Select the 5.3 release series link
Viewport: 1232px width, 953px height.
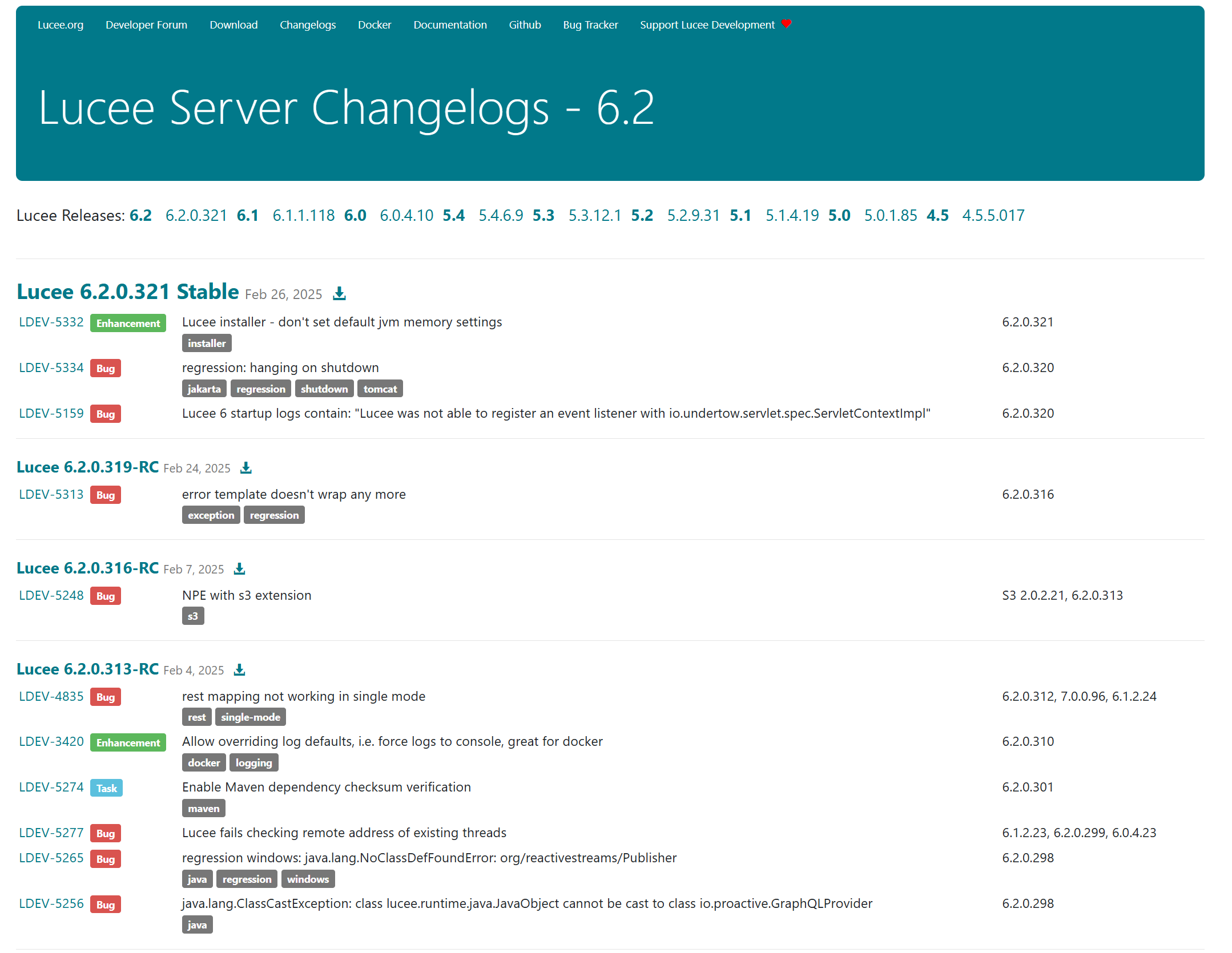pos(543,216)
